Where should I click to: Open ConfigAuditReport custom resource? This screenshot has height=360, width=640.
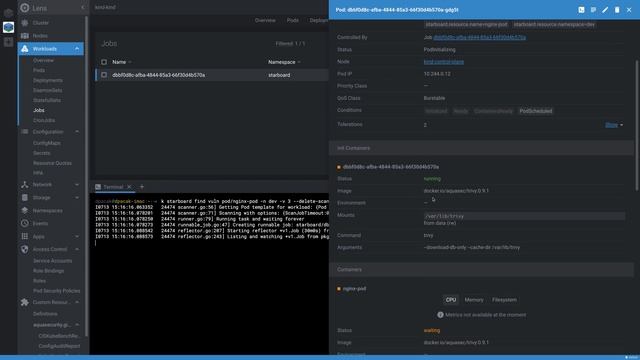coord(59,346)
